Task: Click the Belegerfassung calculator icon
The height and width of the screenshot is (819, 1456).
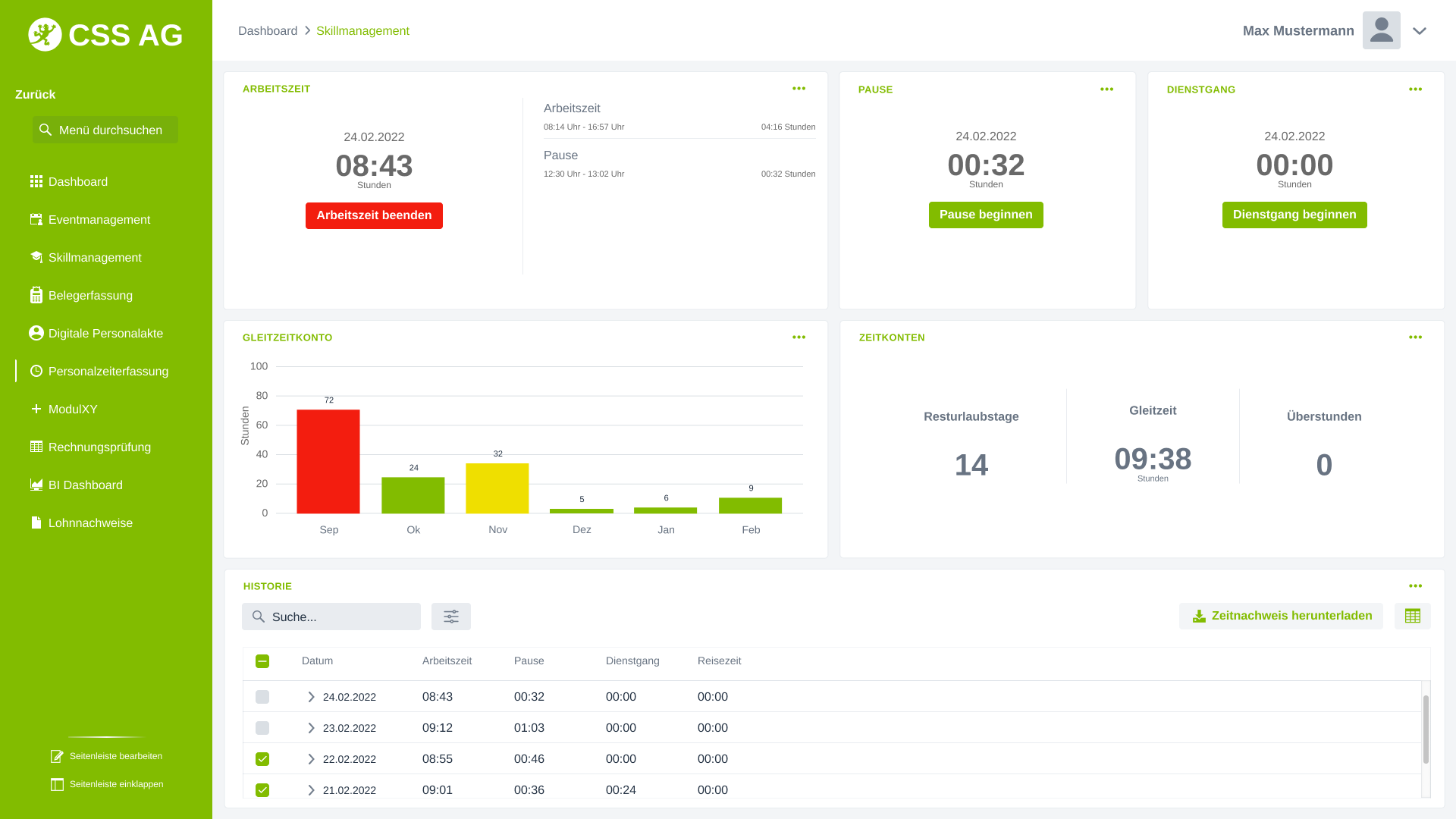Action: [x=36, y=295]
